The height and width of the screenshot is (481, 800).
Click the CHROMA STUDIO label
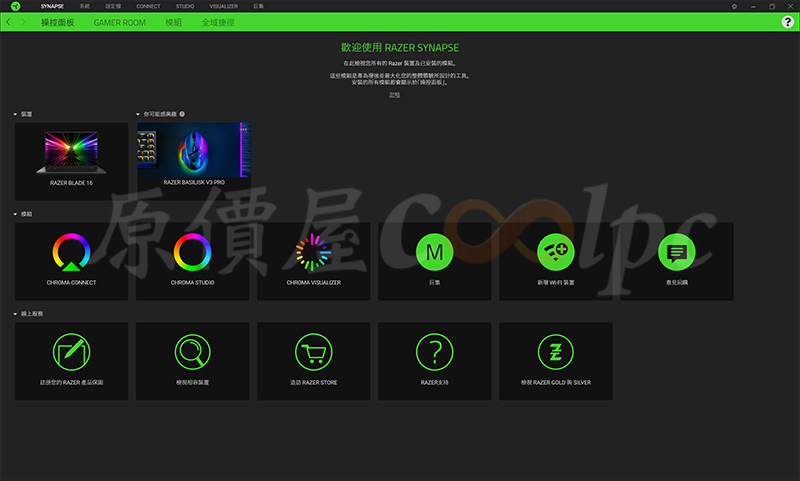(192, 283)
